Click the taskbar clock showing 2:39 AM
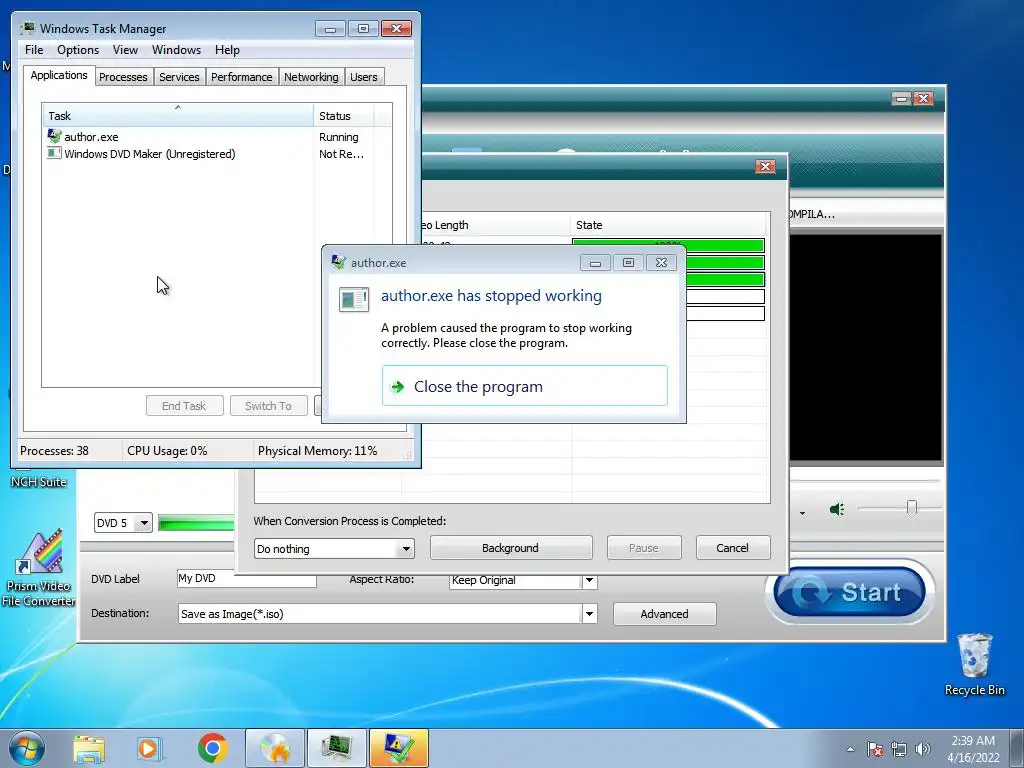The width and height of the screenshot is (1024, 768). pyautogui.click(x=973, y=749)
